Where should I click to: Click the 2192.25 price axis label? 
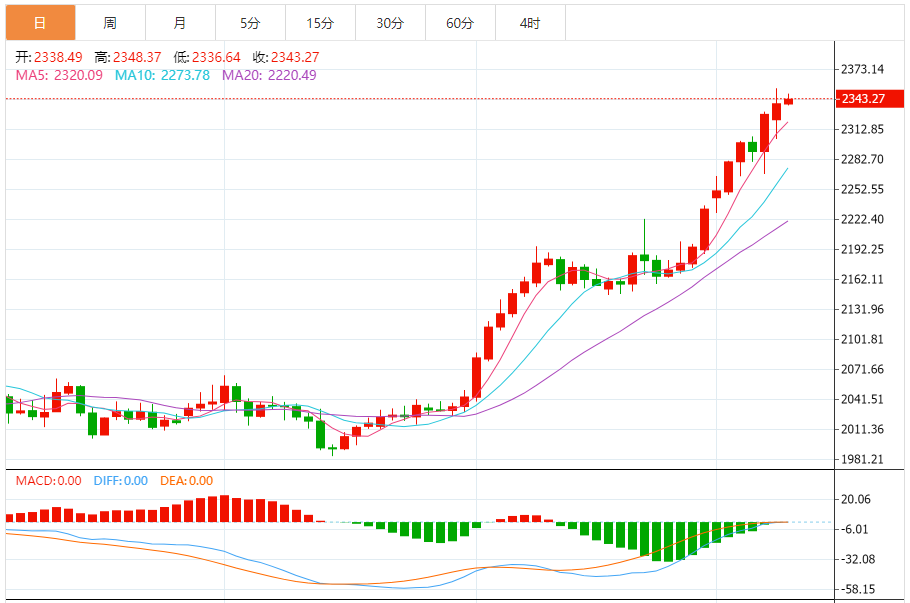pos(862,249)
